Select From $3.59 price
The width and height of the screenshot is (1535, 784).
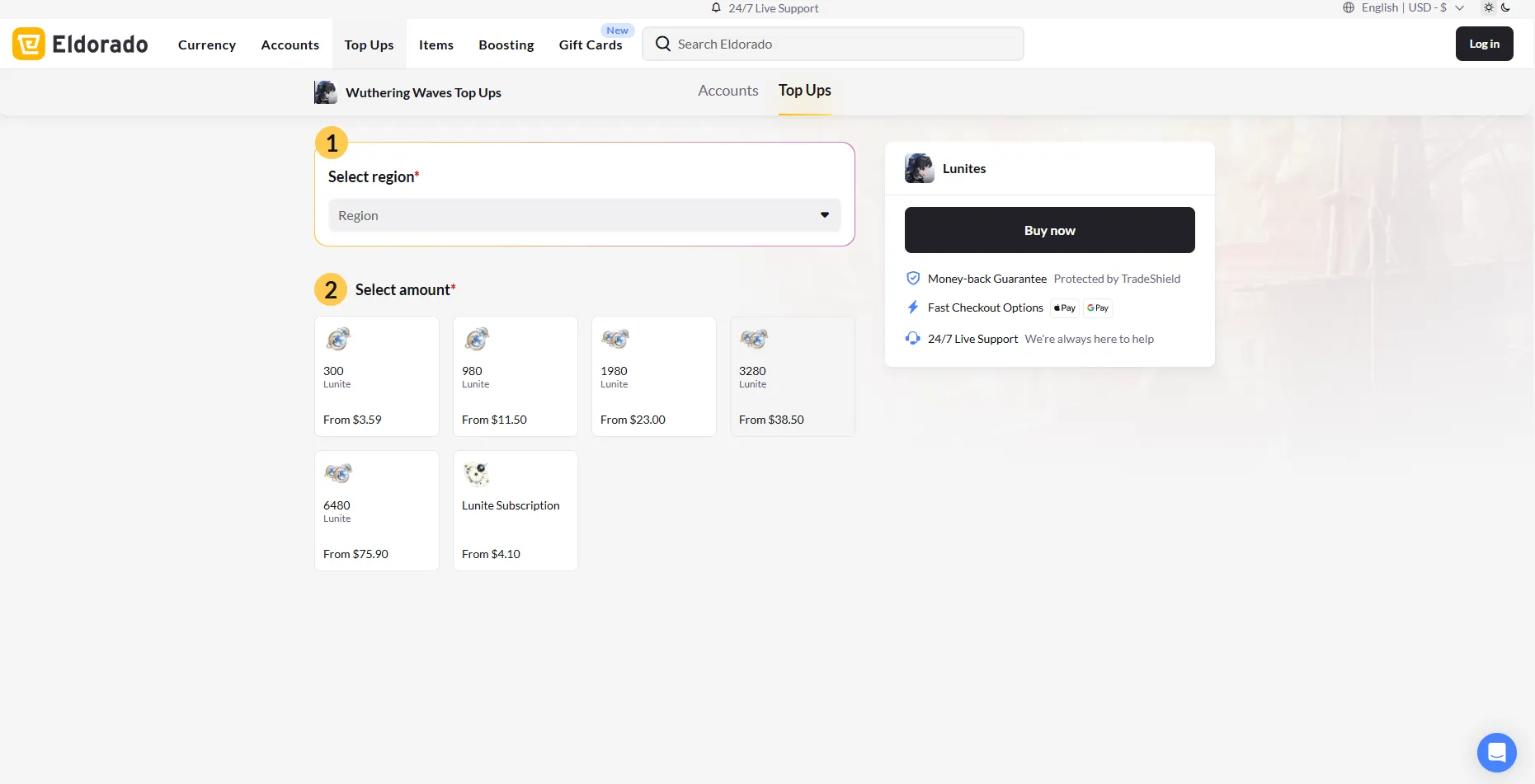[352, 420]
